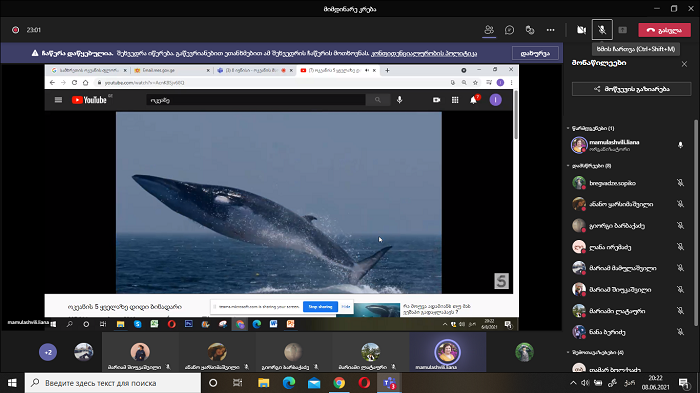Click the whale video frame in shared screen
The height and width of the screenshot is (393, 700).
click(279, 202)
